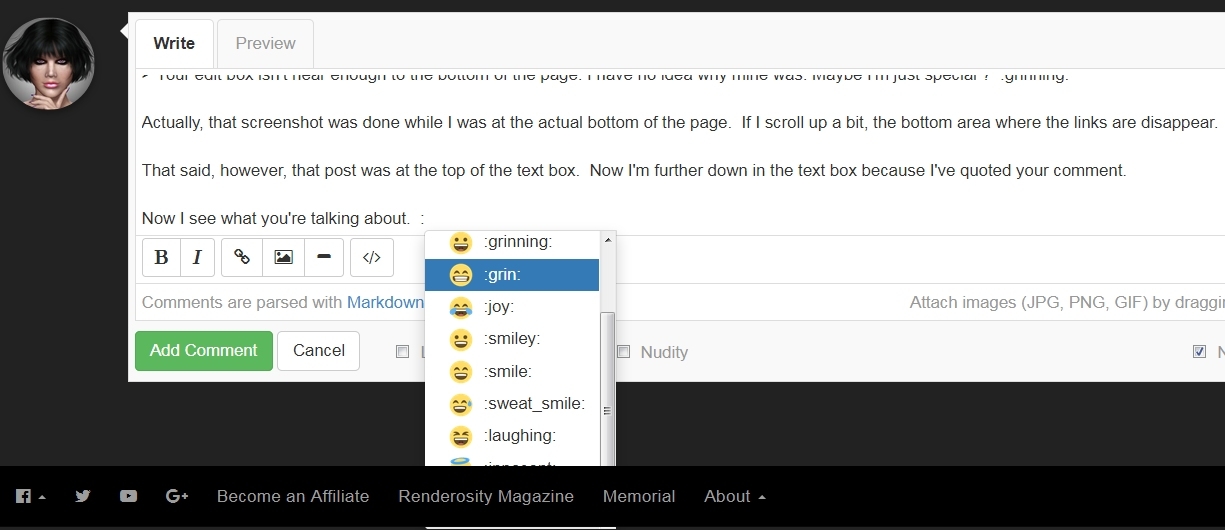The width and height of the screenshot is (1225, 530).
Task: Click in the comment text area
Action: point(680,152)
